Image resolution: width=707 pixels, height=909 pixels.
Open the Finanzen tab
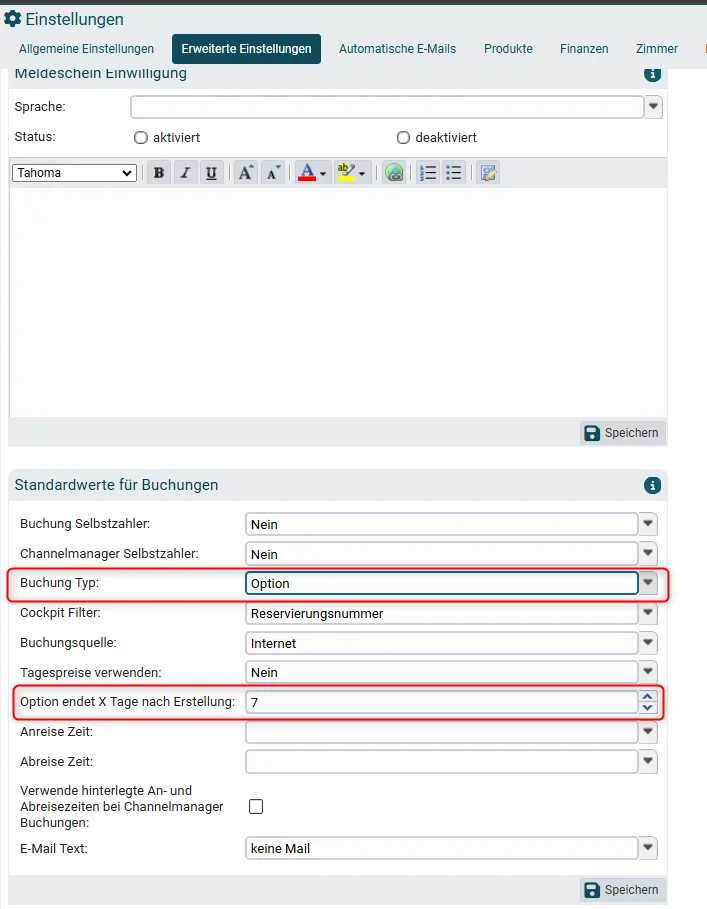pos(584,49)
